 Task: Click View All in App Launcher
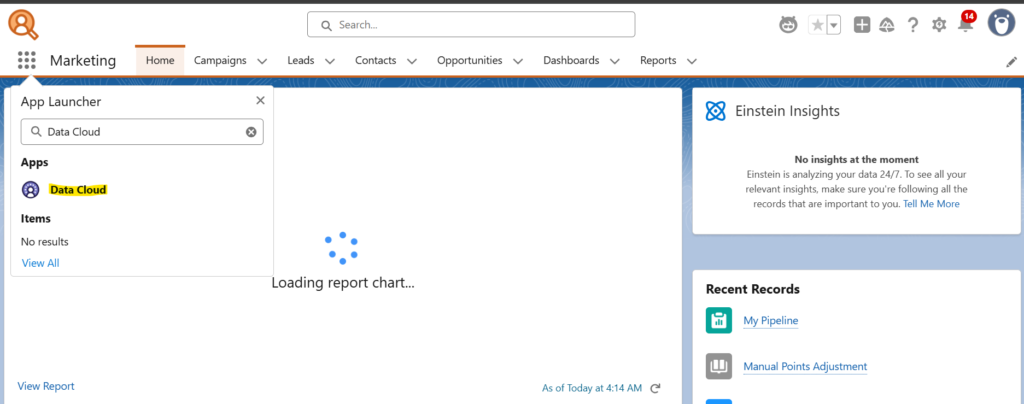pyautogui.click(x=40, y=263)
